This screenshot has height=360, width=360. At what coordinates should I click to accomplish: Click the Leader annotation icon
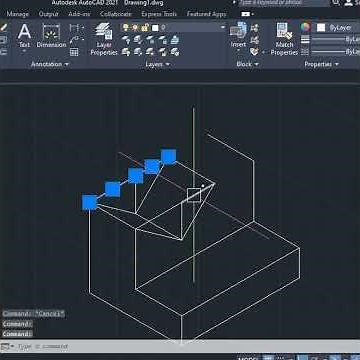(x=74, y=40)
